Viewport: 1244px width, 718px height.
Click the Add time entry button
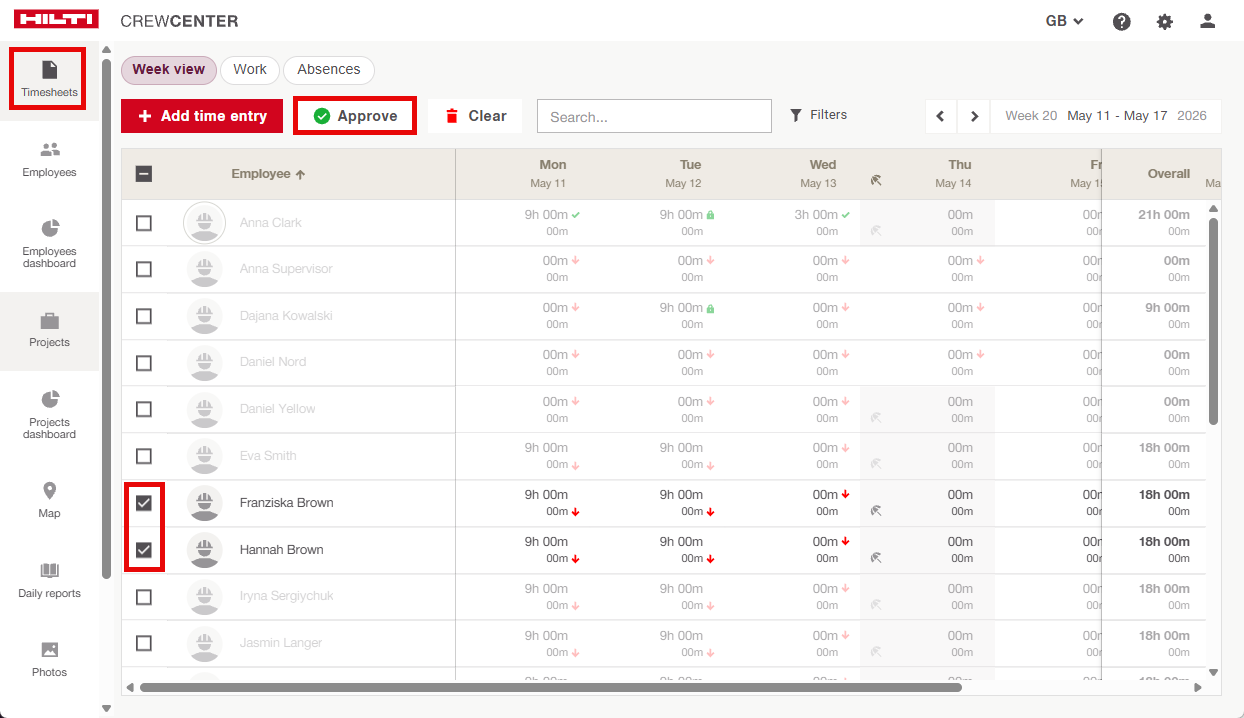pos(202,116)
